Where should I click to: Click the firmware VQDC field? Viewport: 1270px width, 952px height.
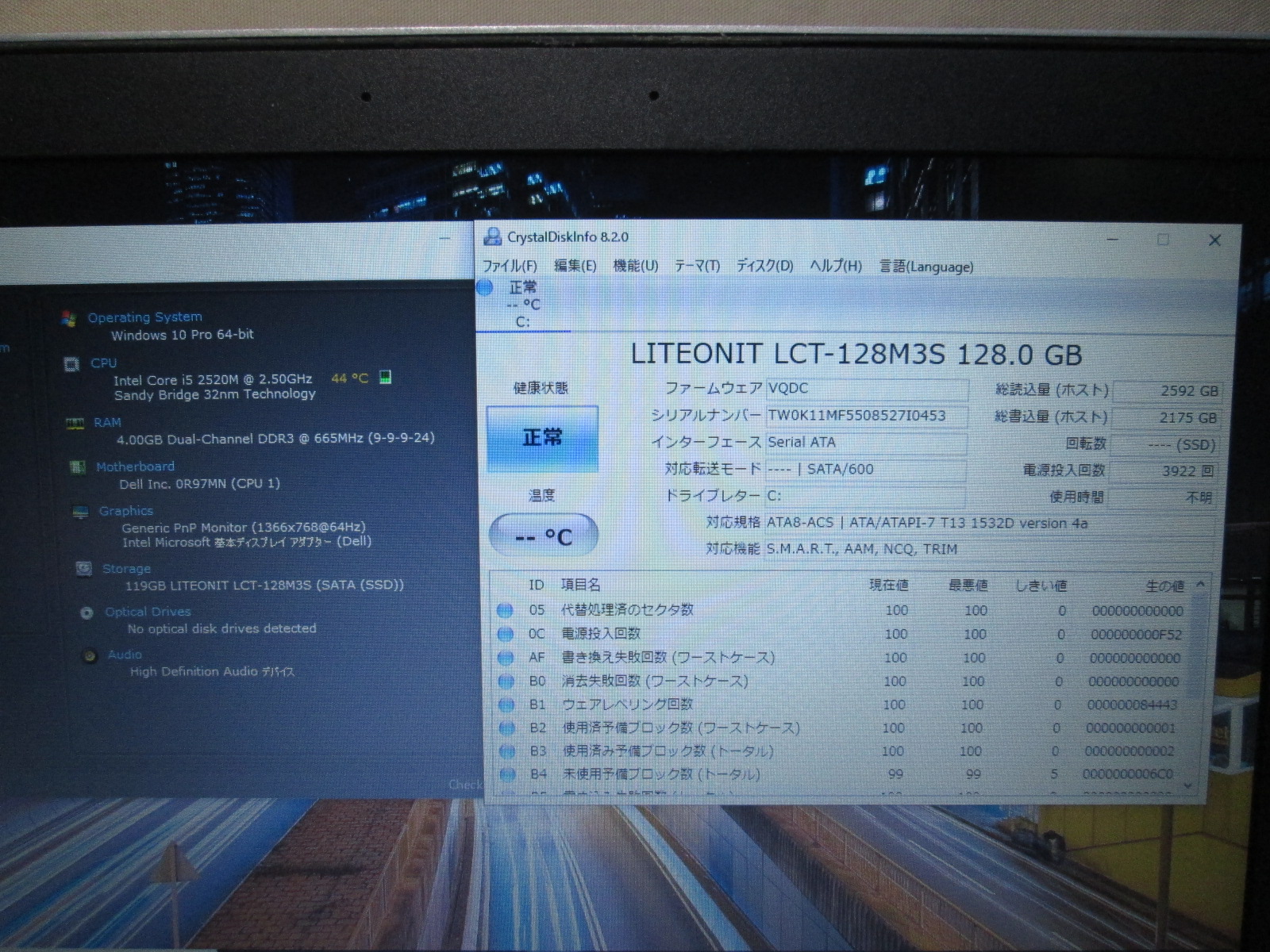[x=865, y=389]
